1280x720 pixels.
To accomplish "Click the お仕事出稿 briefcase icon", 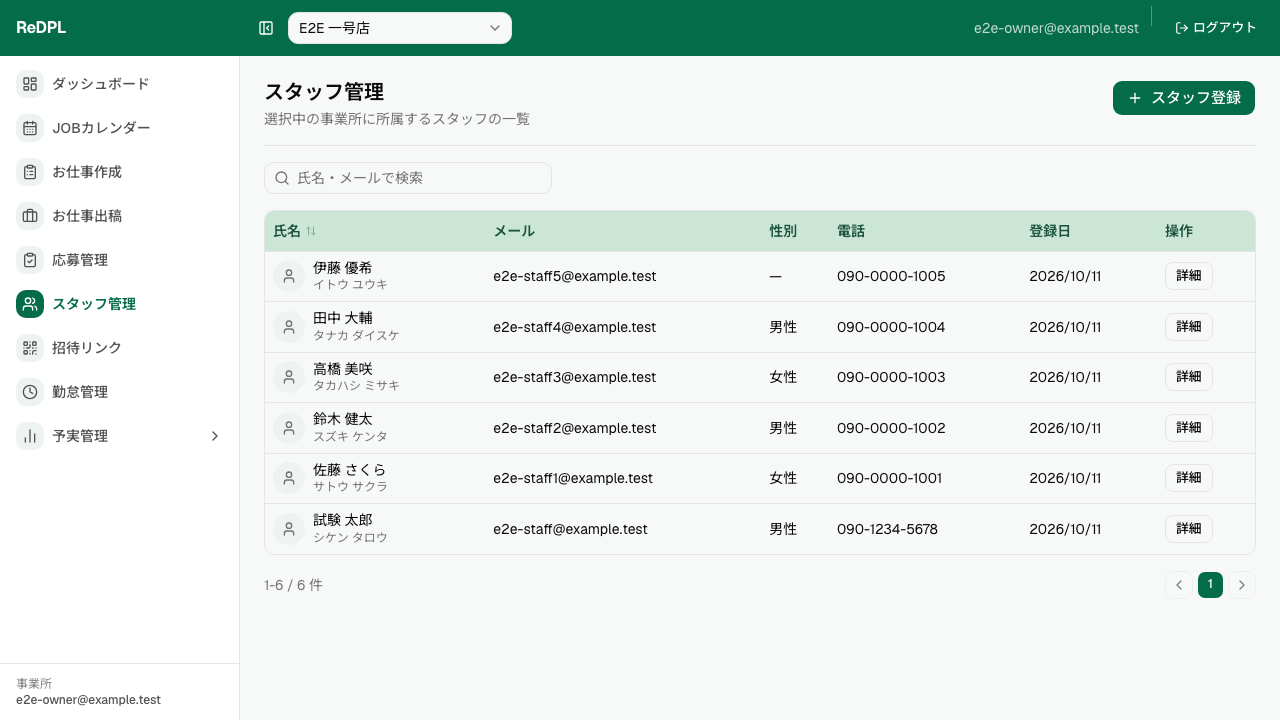I will point(30,216).
